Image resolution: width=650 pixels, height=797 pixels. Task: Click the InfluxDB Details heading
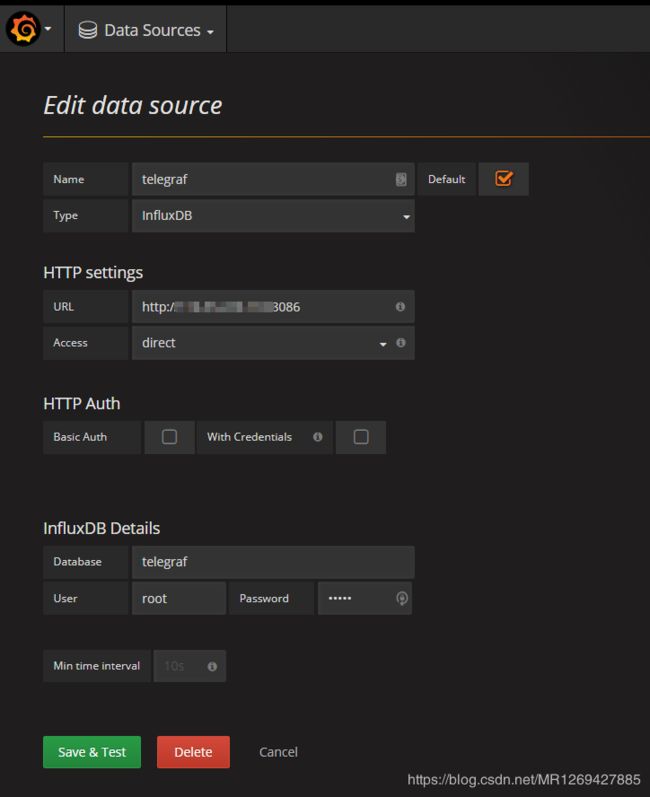(102, 528)
